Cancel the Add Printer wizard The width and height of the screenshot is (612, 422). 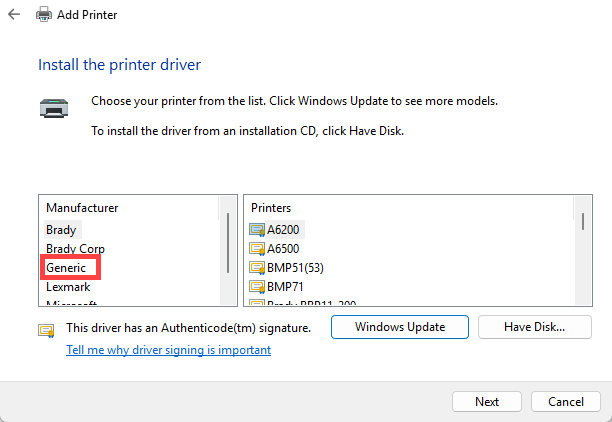click(x=566, y=402)
